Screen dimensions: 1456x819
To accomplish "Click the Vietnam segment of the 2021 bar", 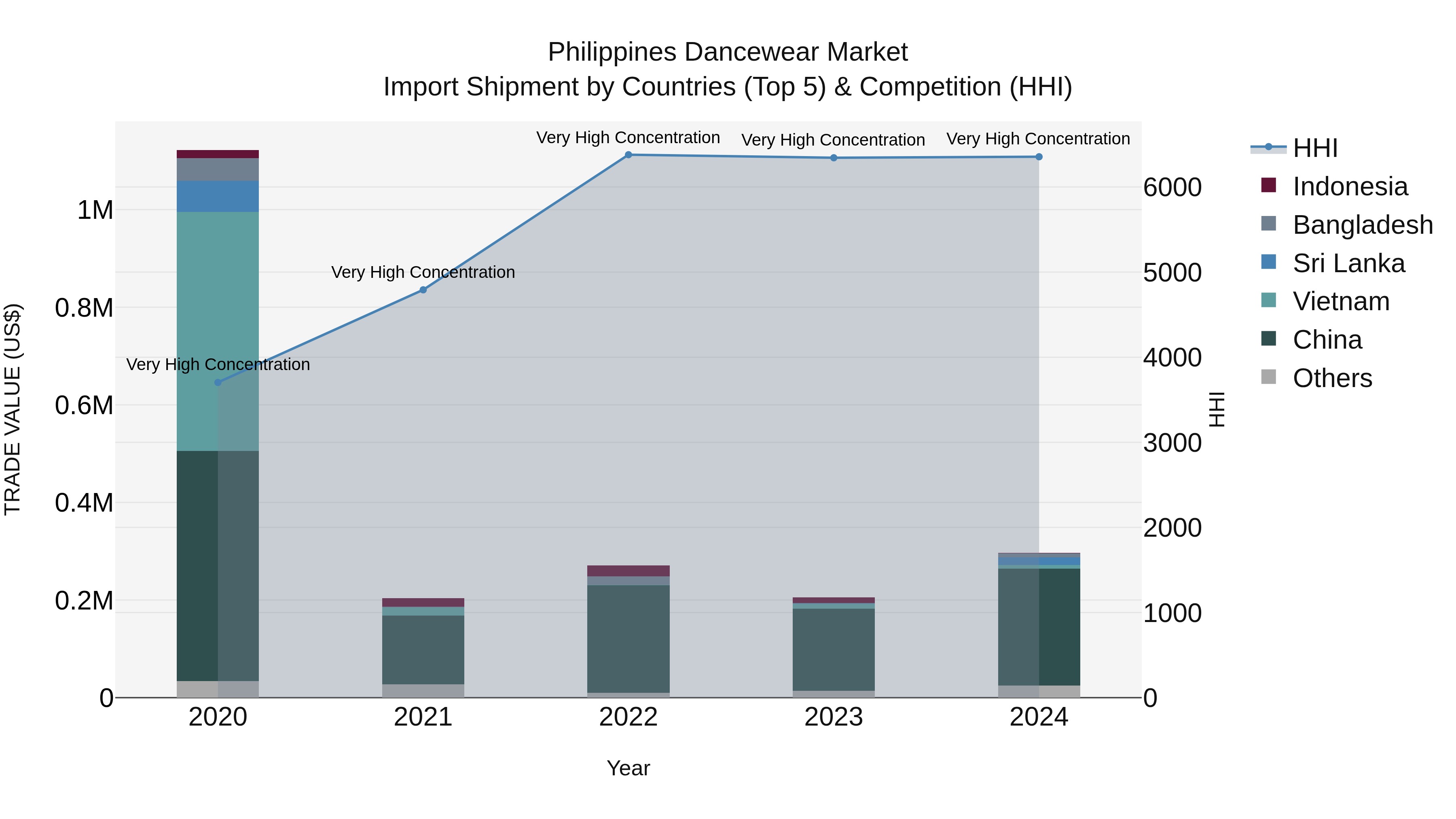I will [x=423, y=611].
